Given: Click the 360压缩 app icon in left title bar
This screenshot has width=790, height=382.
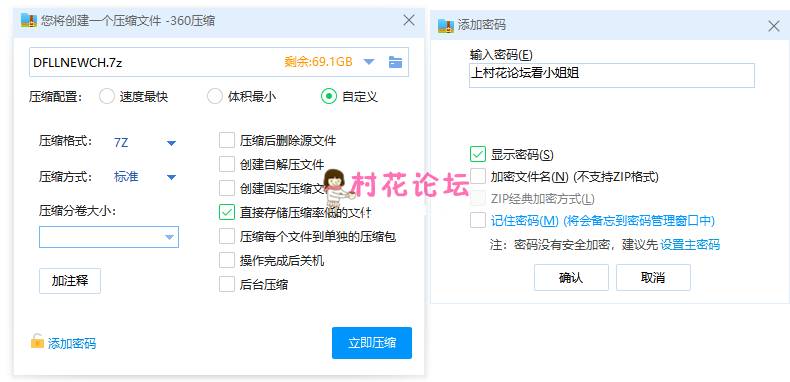Looking at the screenshot, I should click(x=29, y=20).
